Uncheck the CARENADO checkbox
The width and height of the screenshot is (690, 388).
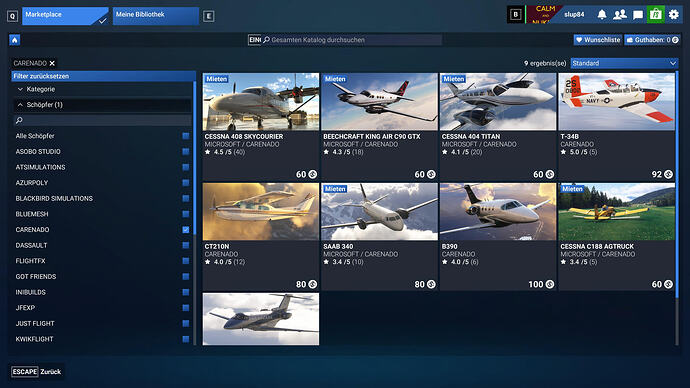(186, 230)
